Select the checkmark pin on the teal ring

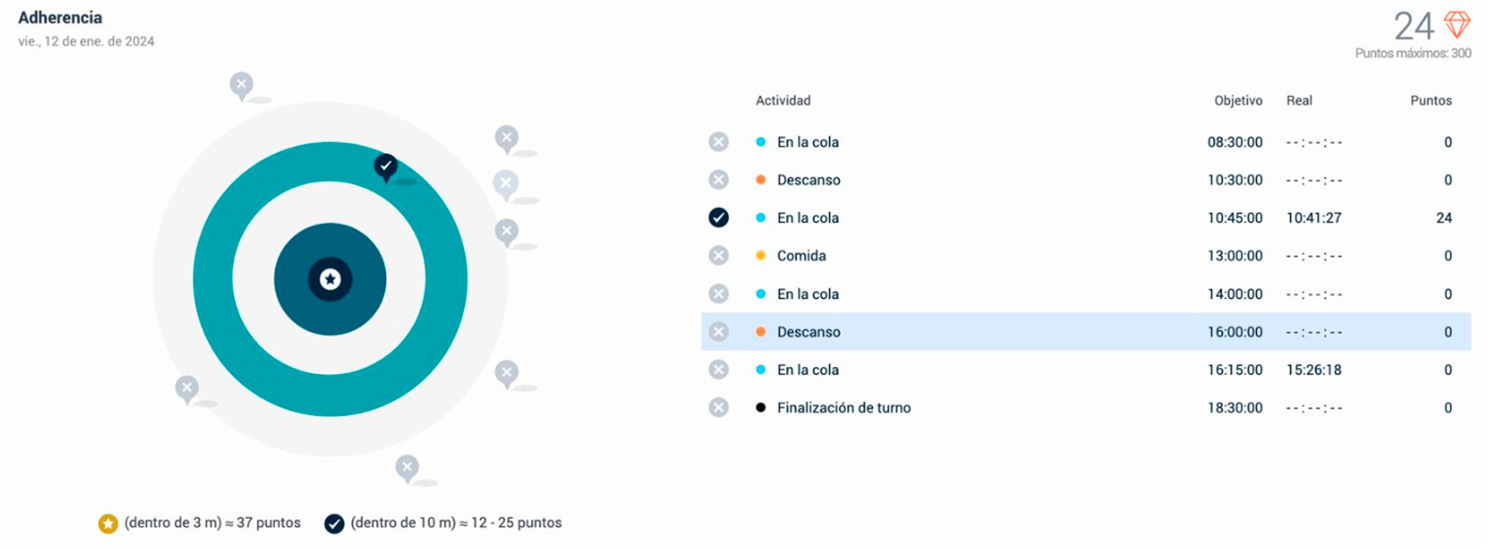tap(386, 165)
